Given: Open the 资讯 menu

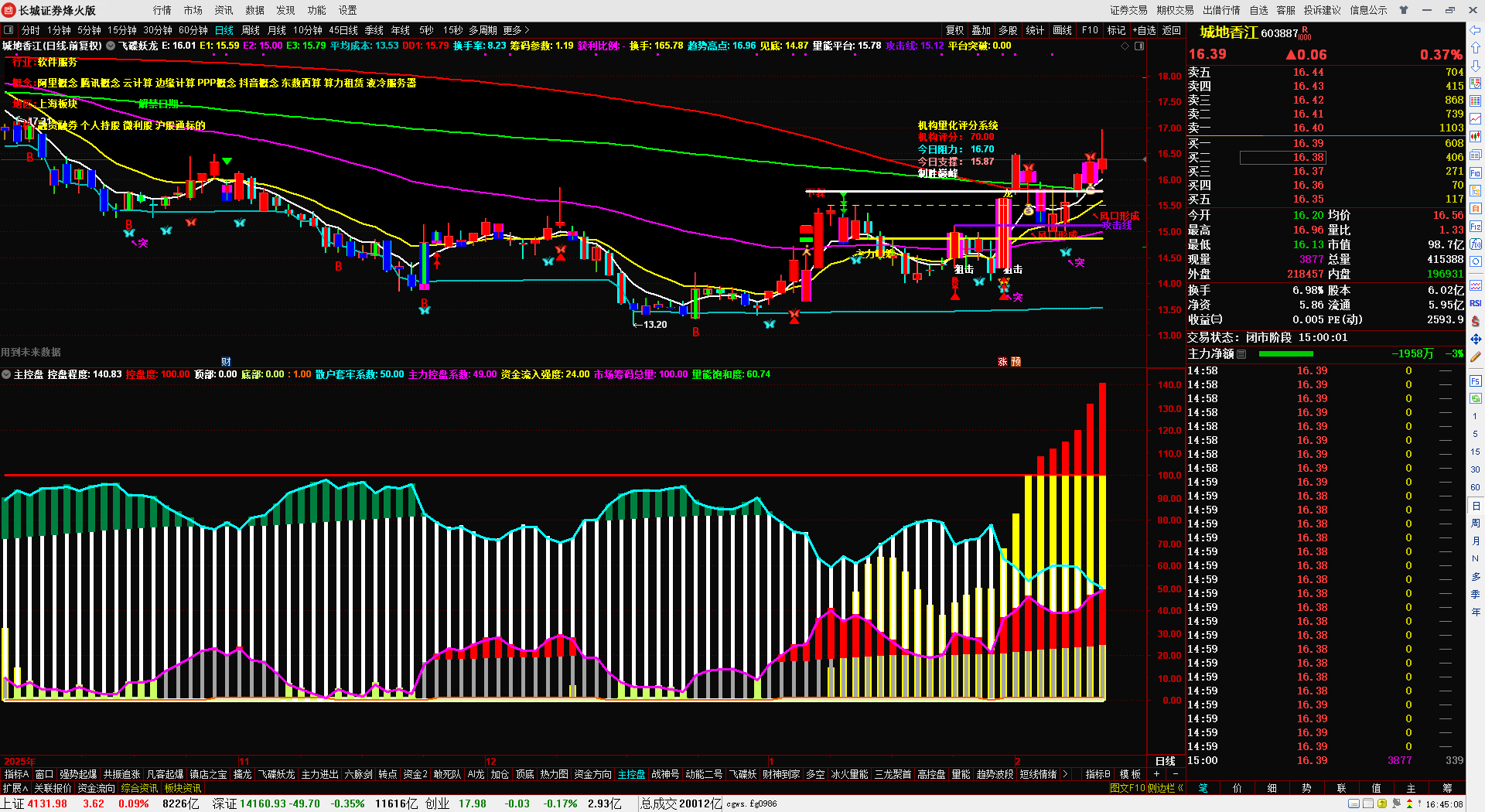Looking at the screenshot, I should pyautogui.click(x=224, y=10).
